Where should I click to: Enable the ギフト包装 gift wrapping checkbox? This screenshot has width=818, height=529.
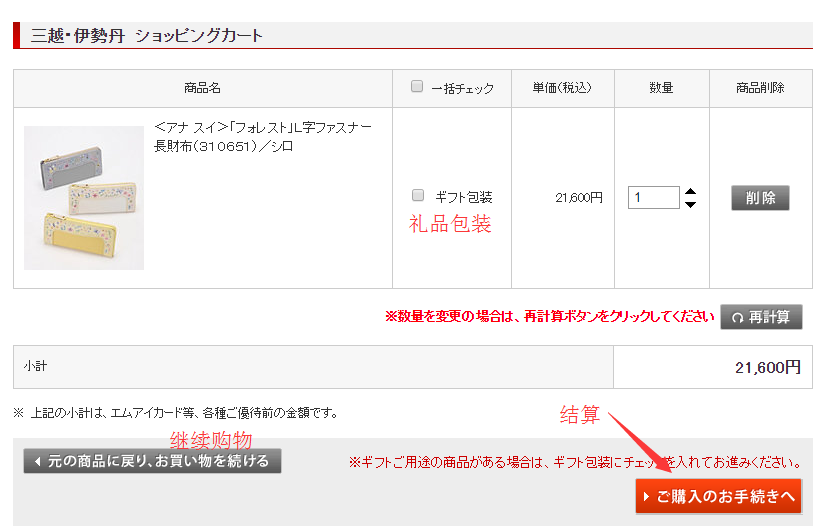tap(418, 196)
